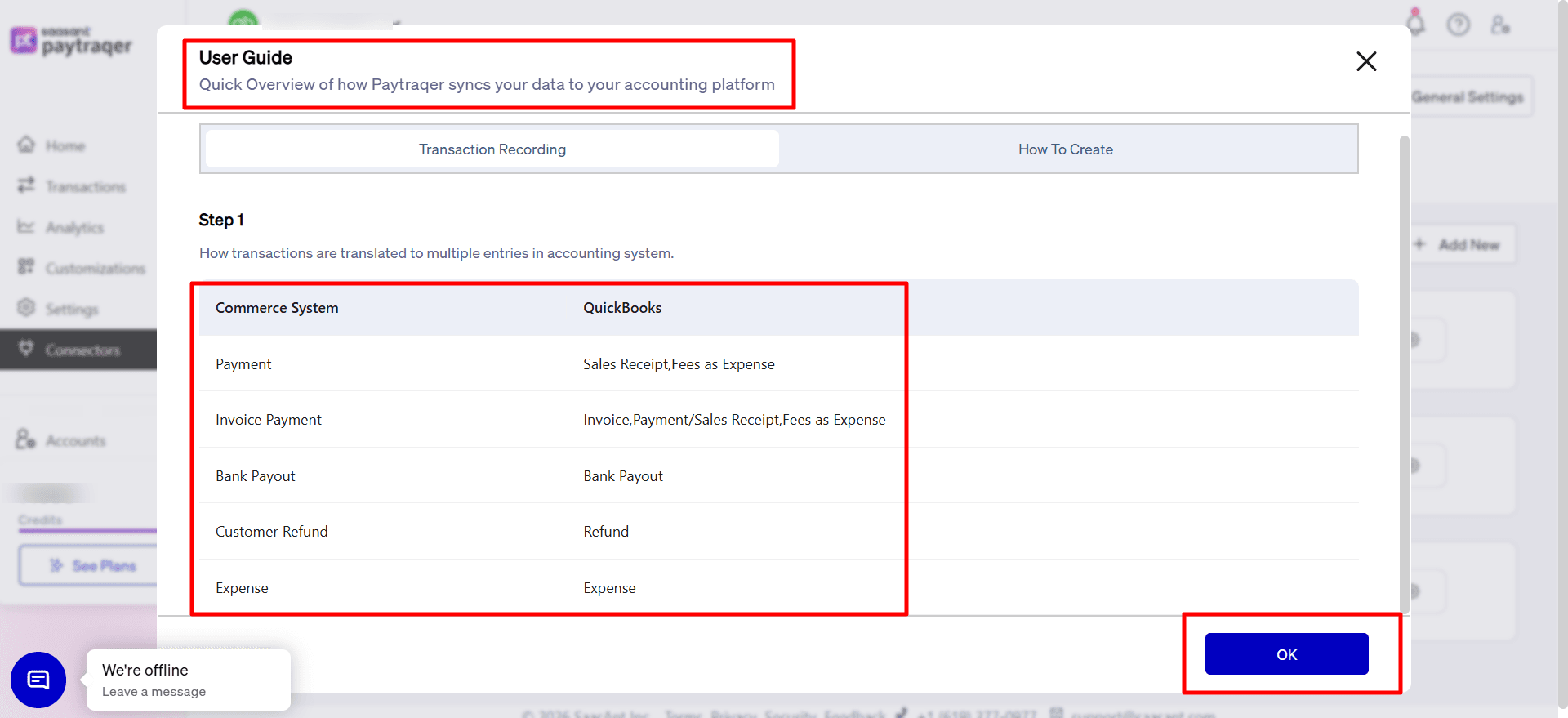Image resolution: width=1568 pixels, height=718 pixels.
Task: Click the Customizations grid icon
Action: click(x=26, y=267)
